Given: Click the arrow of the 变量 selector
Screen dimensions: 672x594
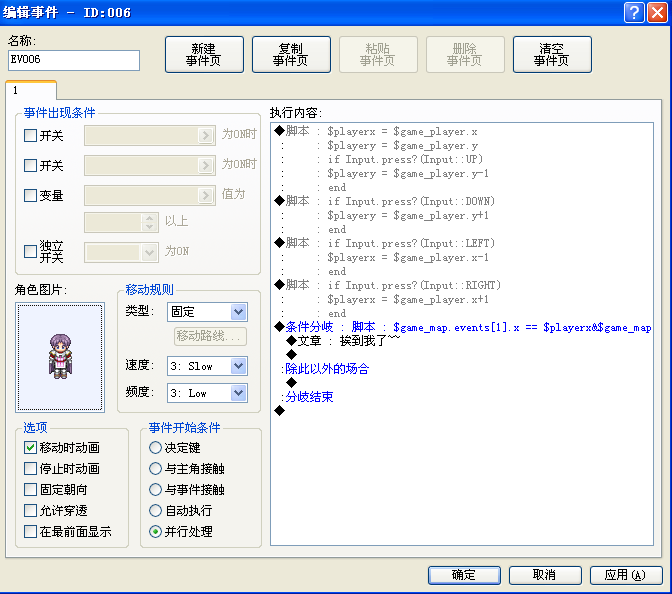Looking at the screenshot, I should (206, 195).
